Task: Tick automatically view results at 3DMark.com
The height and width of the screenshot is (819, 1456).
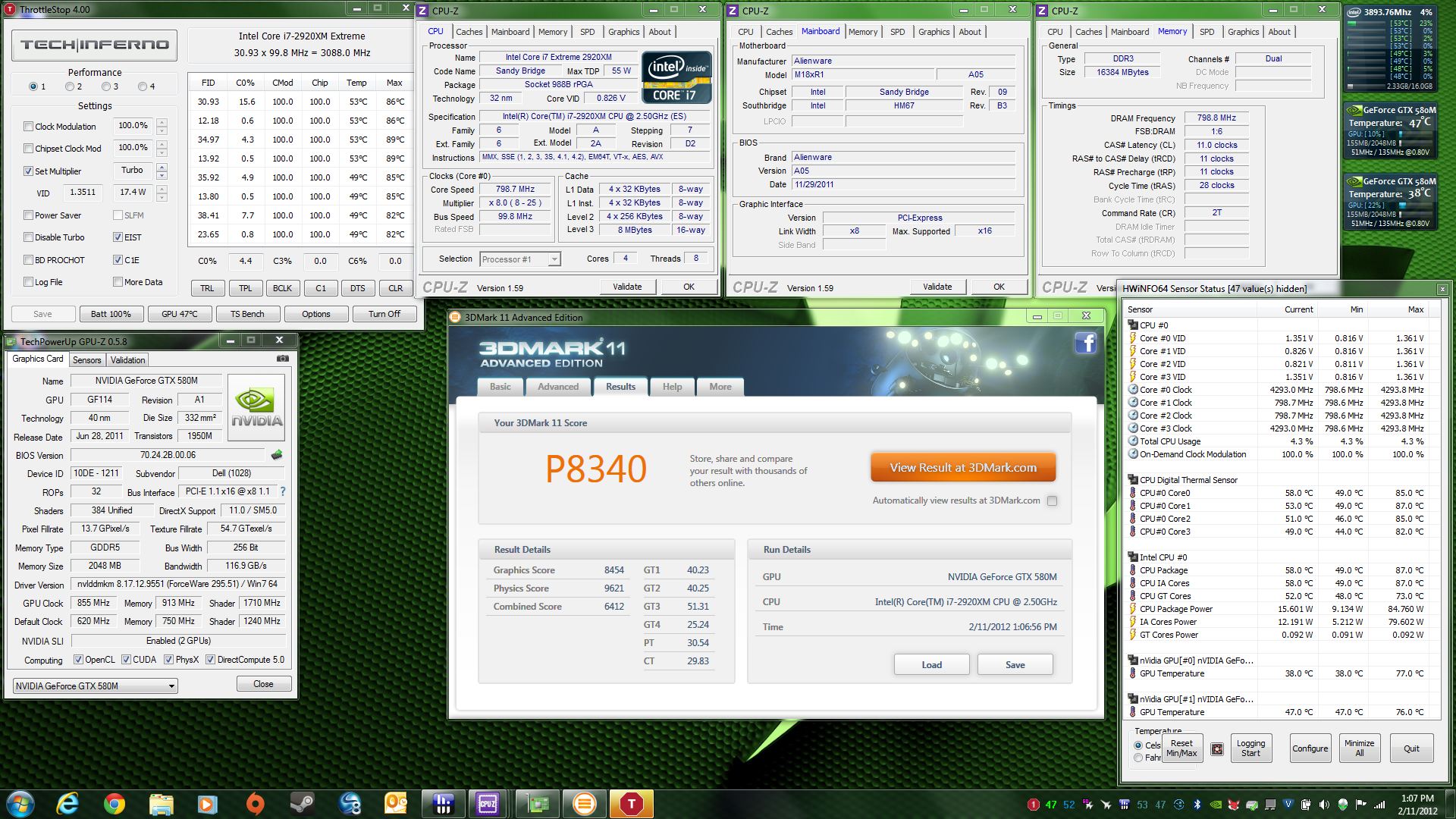Action: click(x=1052, y=500)
